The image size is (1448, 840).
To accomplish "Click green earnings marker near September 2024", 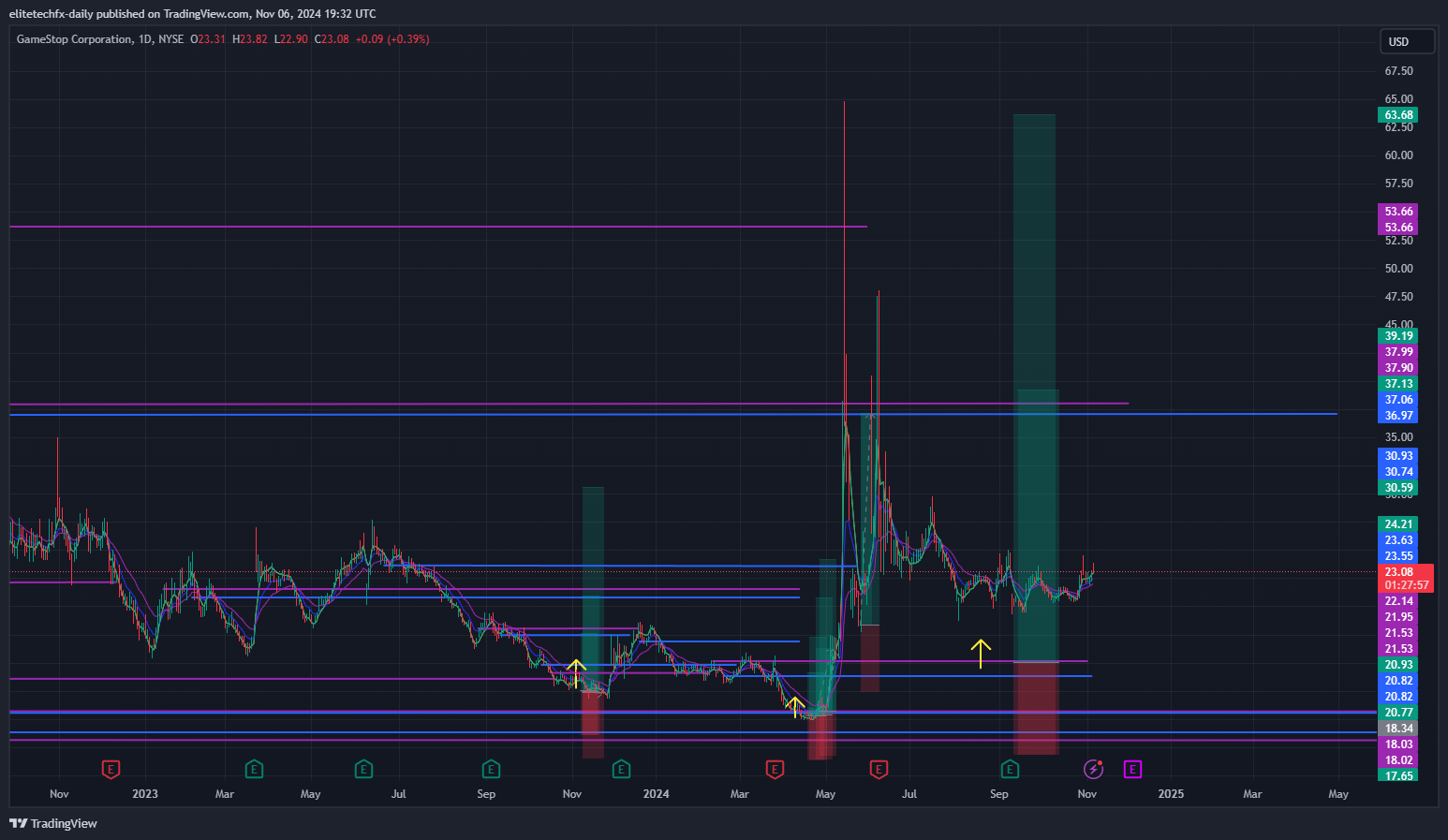I will tap(1009, 770).
